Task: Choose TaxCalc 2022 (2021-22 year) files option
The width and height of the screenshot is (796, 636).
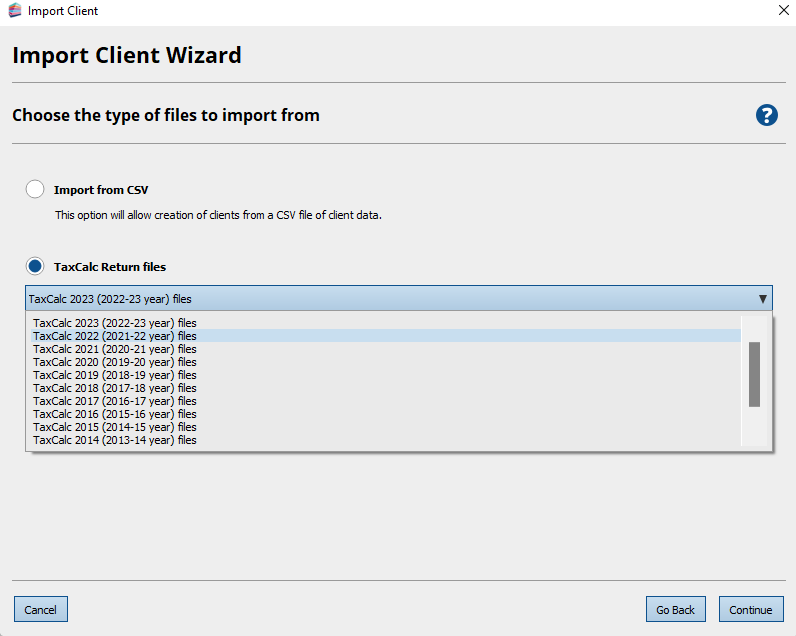Action: (x=115, y=336)
